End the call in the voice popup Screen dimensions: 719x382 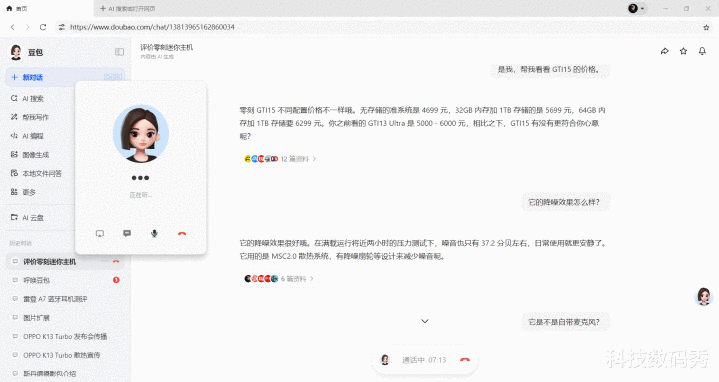[x=182, y=233]
